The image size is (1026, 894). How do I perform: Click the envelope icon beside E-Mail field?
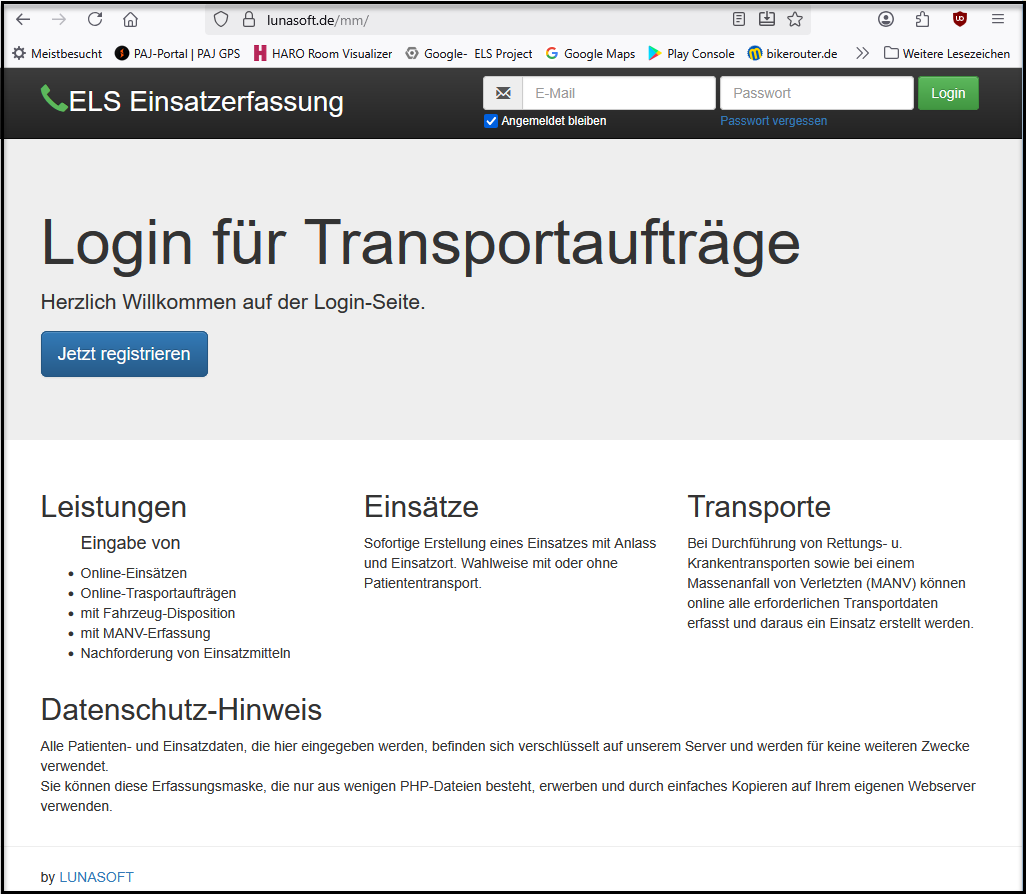503,93
